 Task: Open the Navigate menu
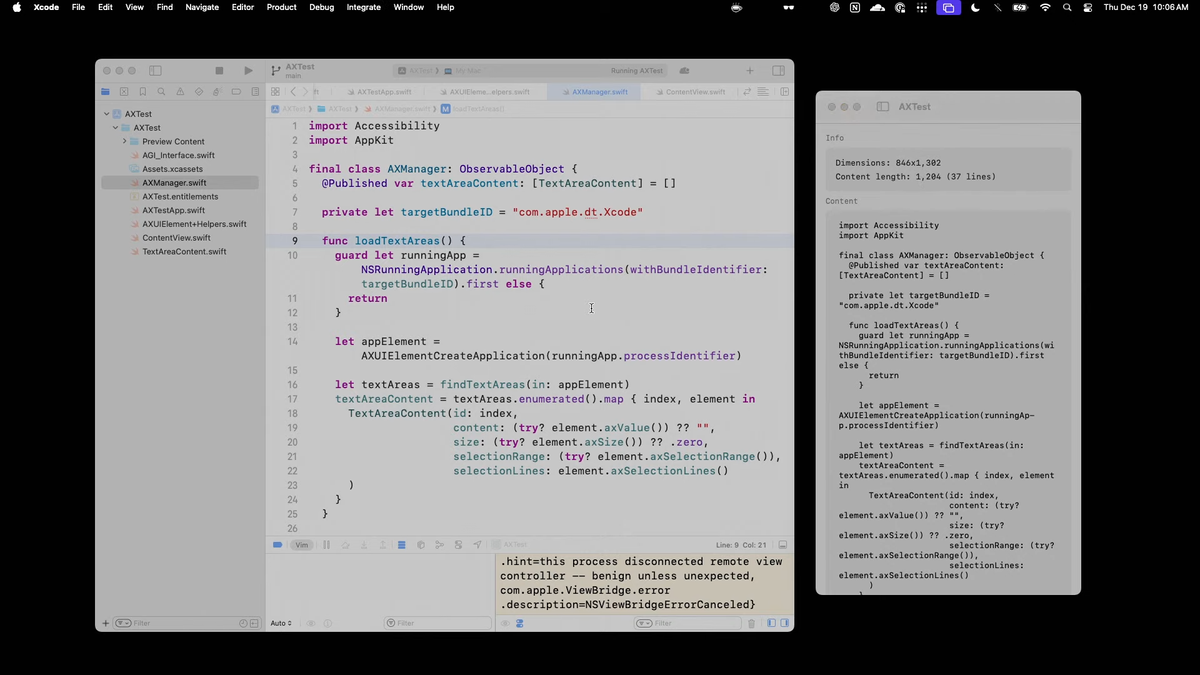(x=201, y=7)
